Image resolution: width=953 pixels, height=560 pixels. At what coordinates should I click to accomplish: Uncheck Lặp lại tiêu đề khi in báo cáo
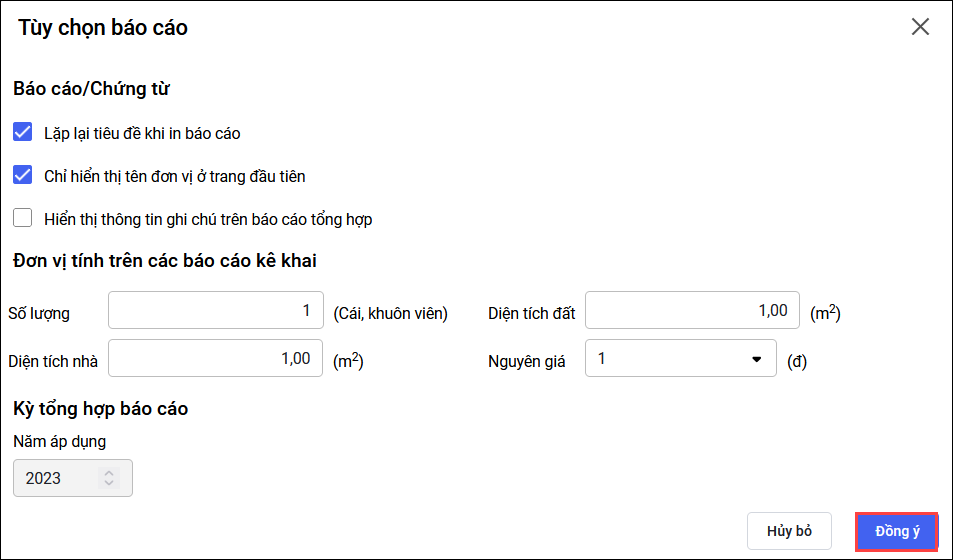pyautogui.click(x=23, y=132)
